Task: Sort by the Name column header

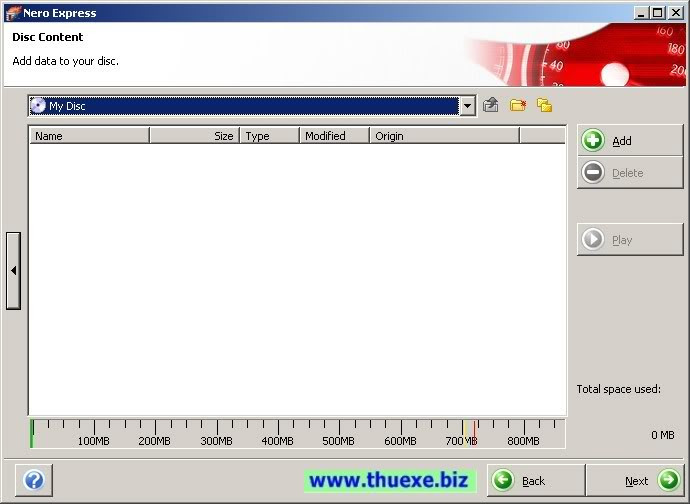Action: [x=89, y=136]
